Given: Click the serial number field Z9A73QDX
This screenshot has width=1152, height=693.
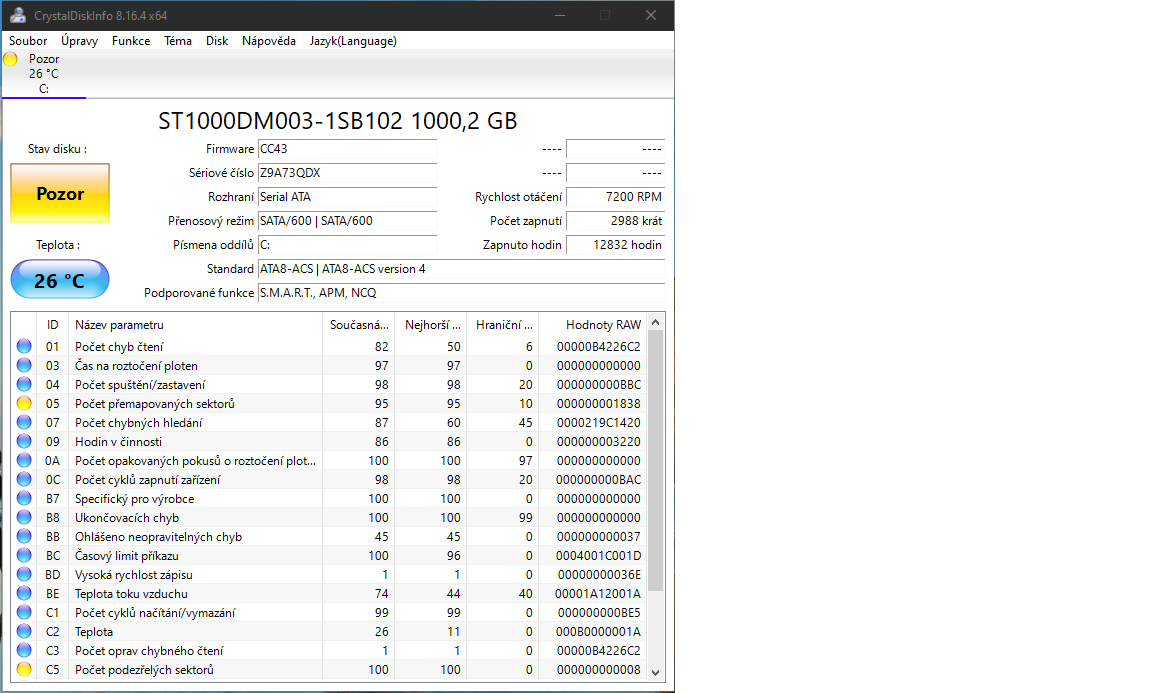Looking at the screenshot, I should (347, 173).
